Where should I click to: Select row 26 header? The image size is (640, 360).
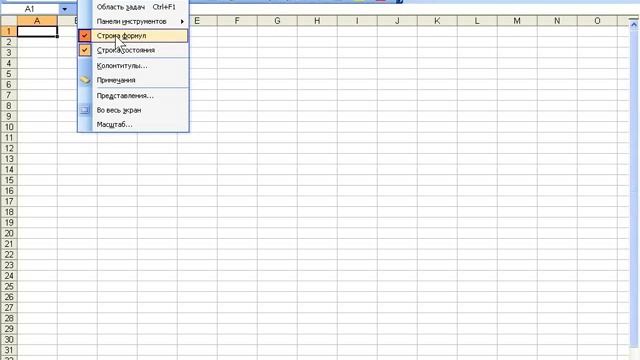coord(9,297)
